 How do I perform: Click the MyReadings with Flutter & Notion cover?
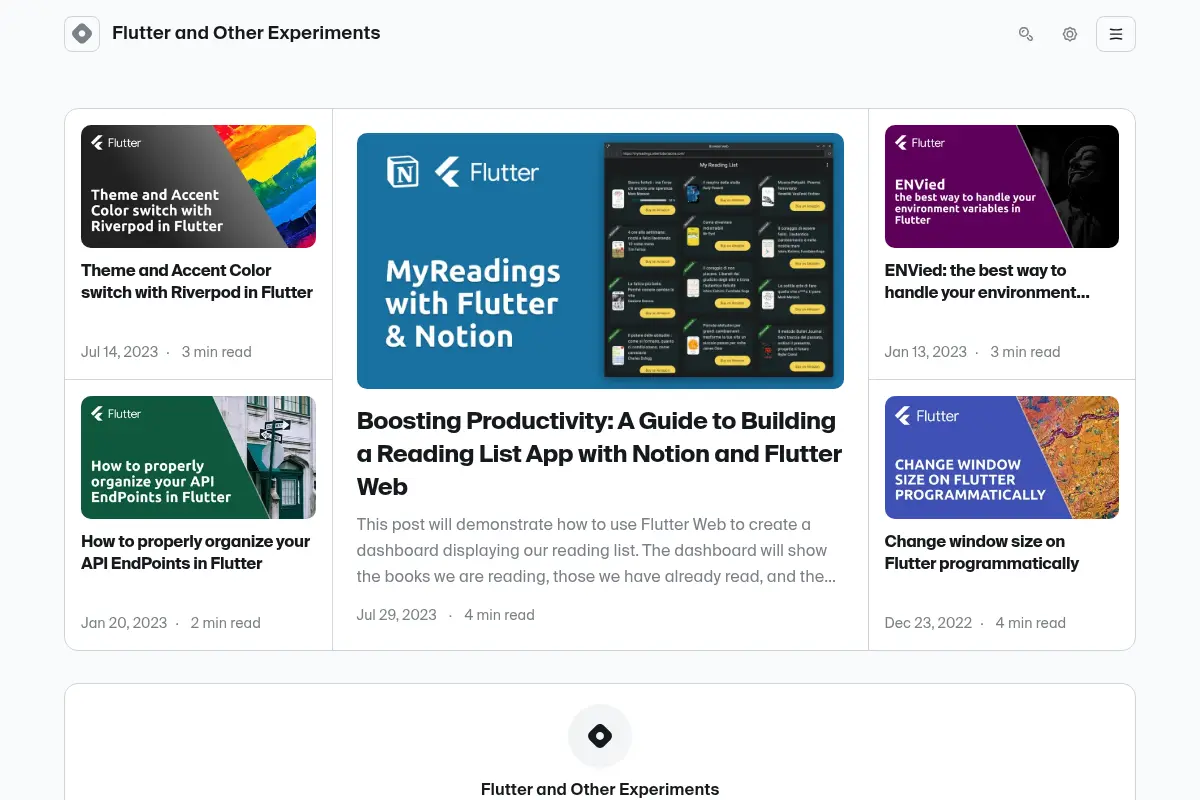pyautogui.click(x=600, y=261)
